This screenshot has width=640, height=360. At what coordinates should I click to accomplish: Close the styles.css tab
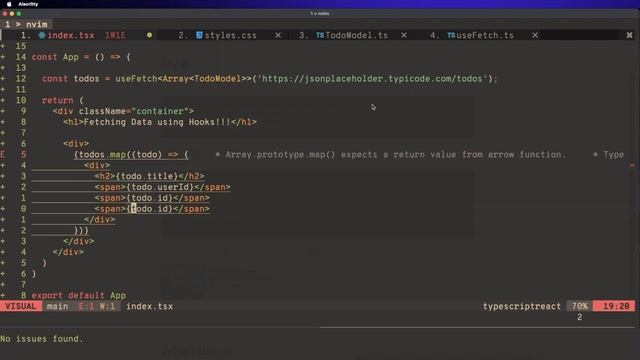coord(278,36)
